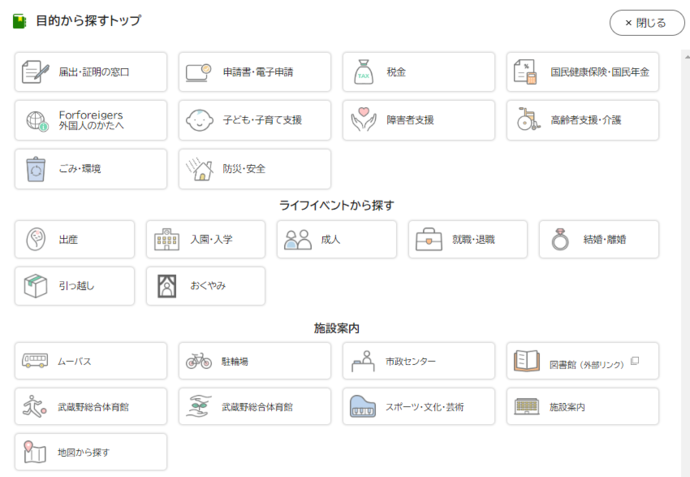The width and height of the screenshot is (690, 477).
Task: Open the 地図から探す map link
Action: pyautogui.click(x=91, y=452)
